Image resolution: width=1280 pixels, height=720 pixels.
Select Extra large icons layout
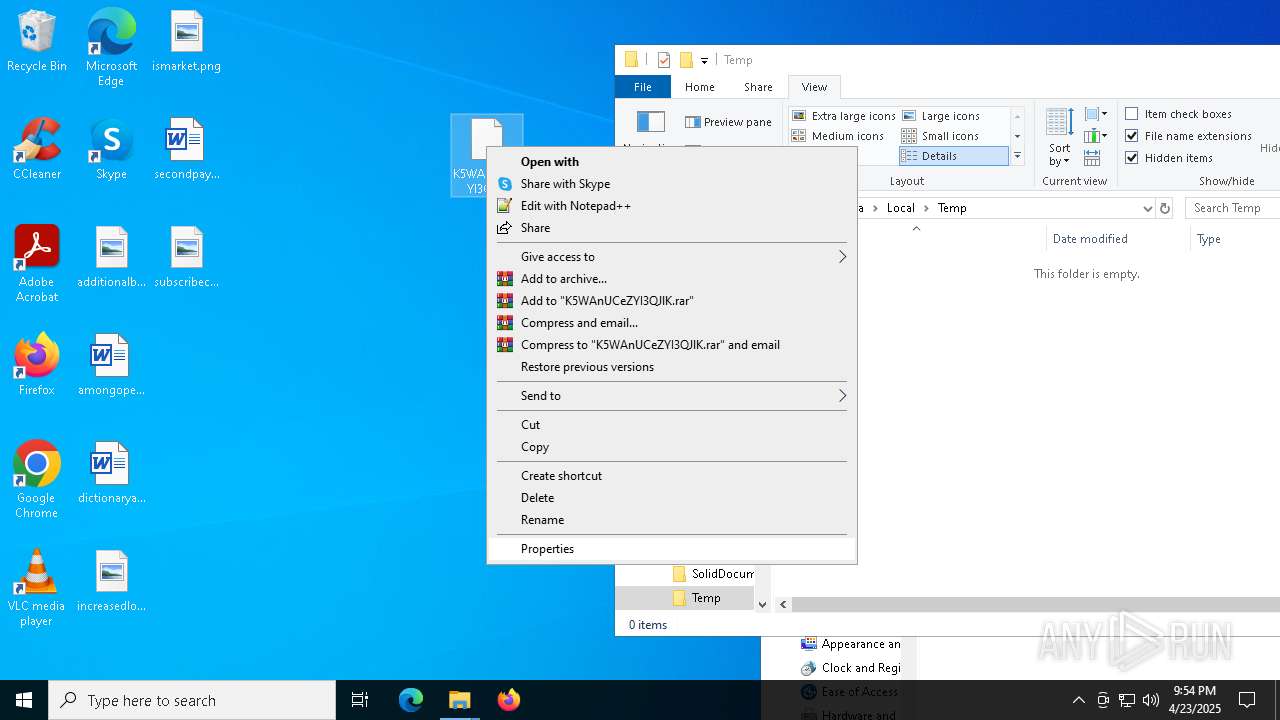pos(844,116)
